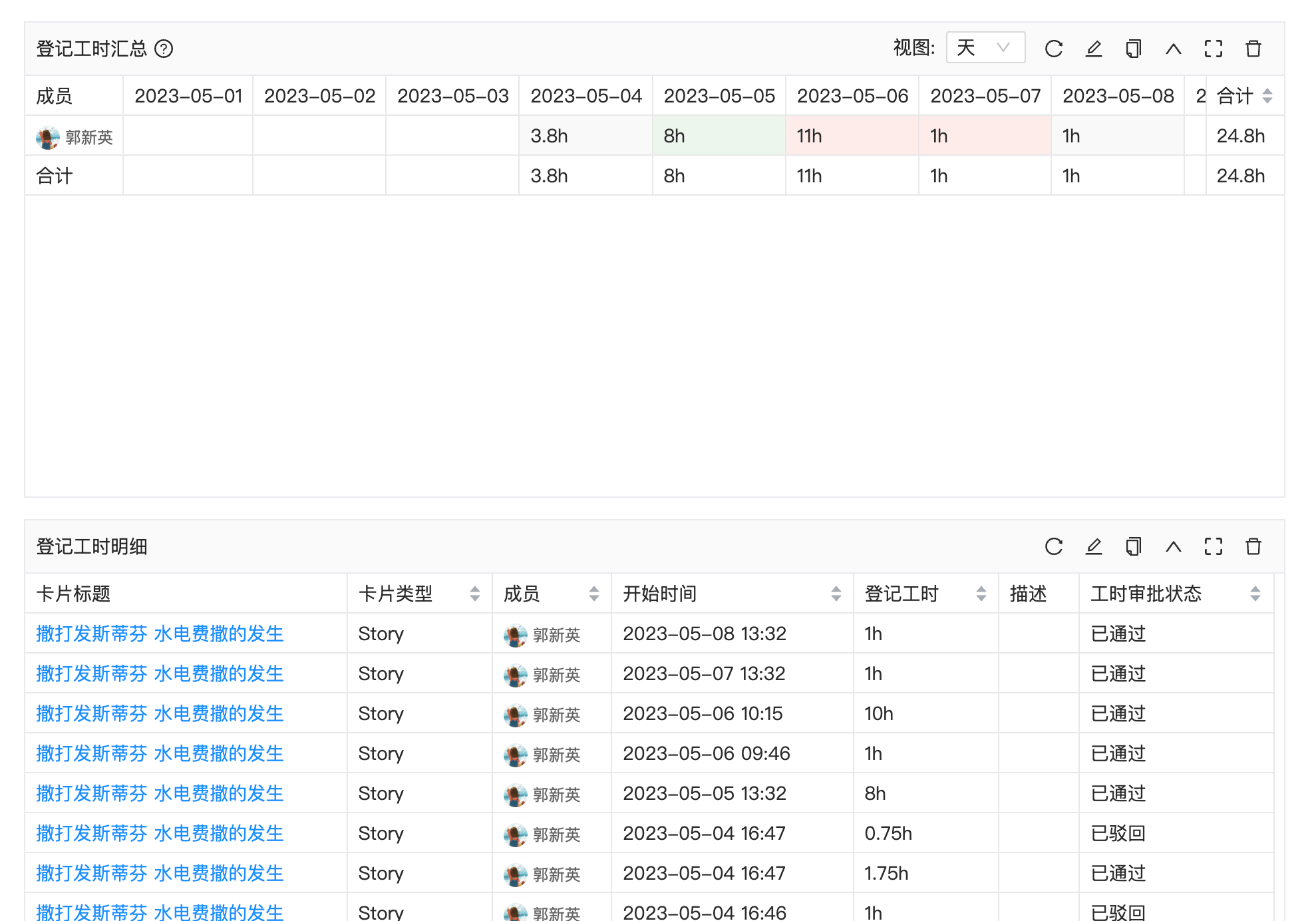
Task: Refresh the 登记工时汇总 panel
Action: click(x=1053, y=49)
